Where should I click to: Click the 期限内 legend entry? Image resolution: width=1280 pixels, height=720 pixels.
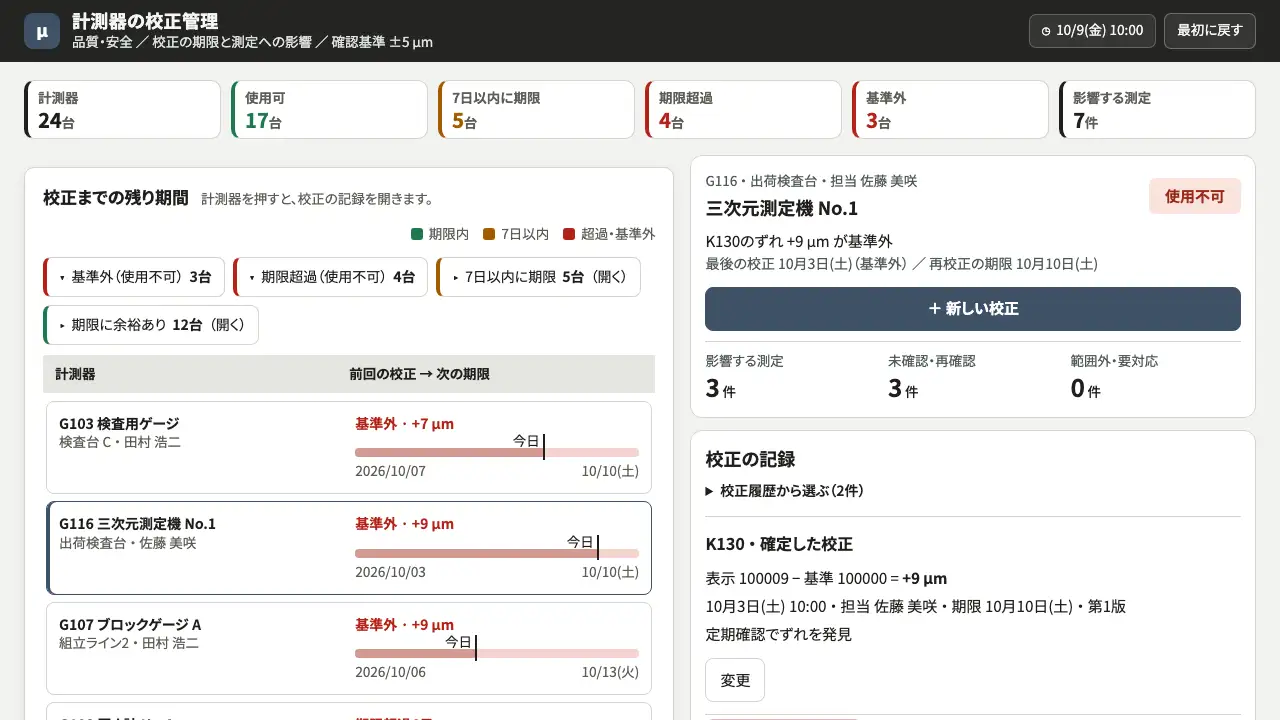tap(440, 234)
